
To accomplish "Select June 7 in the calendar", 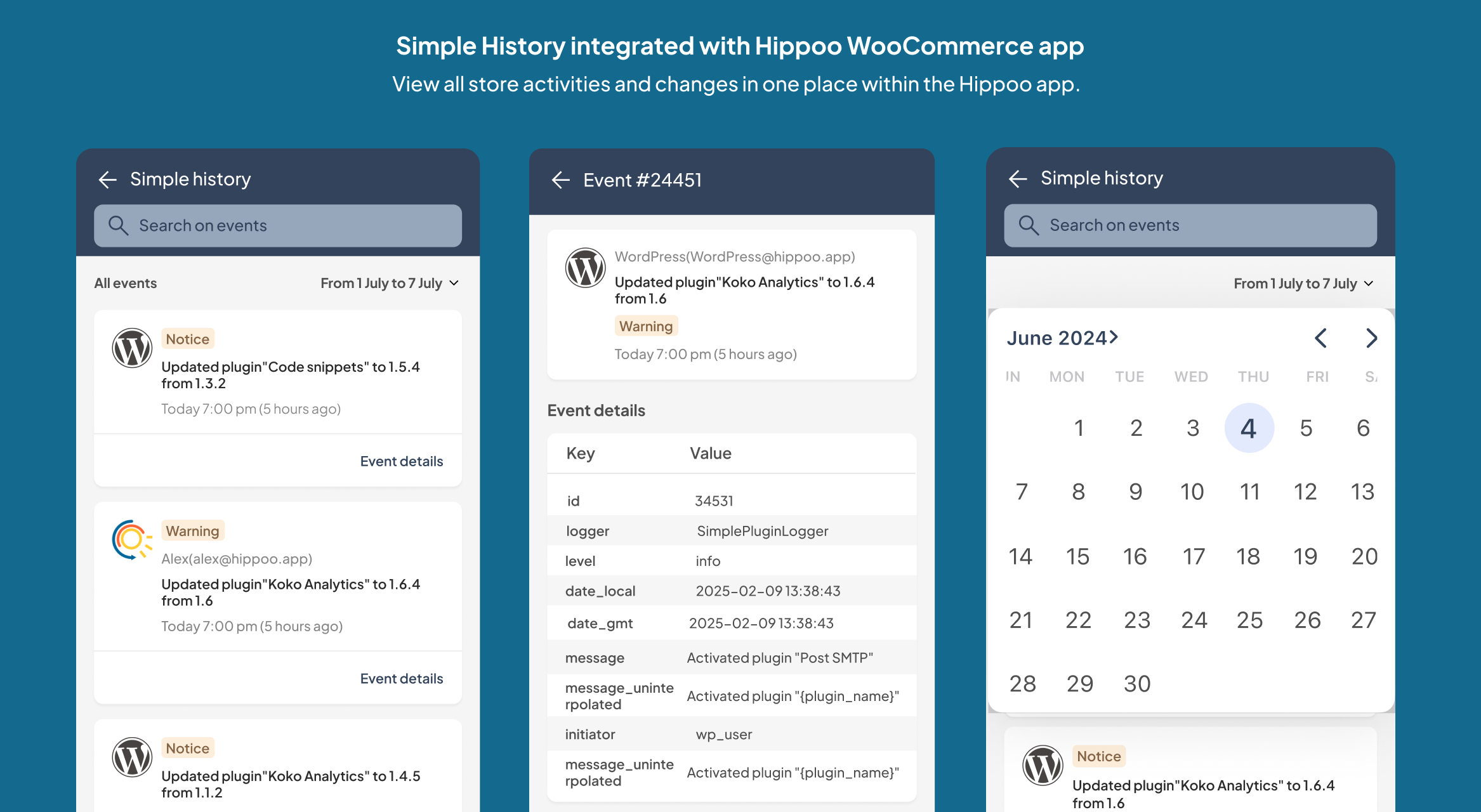I will tap(1022, 492).
